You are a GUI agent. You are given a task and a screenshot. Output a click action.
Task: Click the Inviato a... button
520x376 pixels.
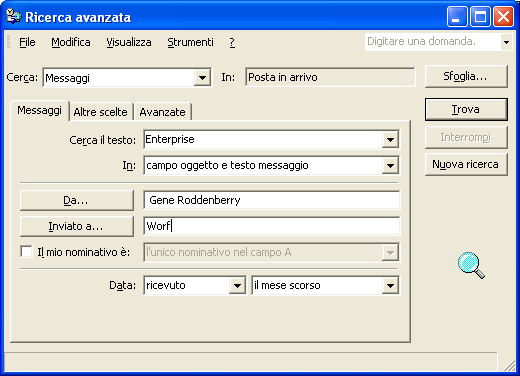click(x=77, y=226)
